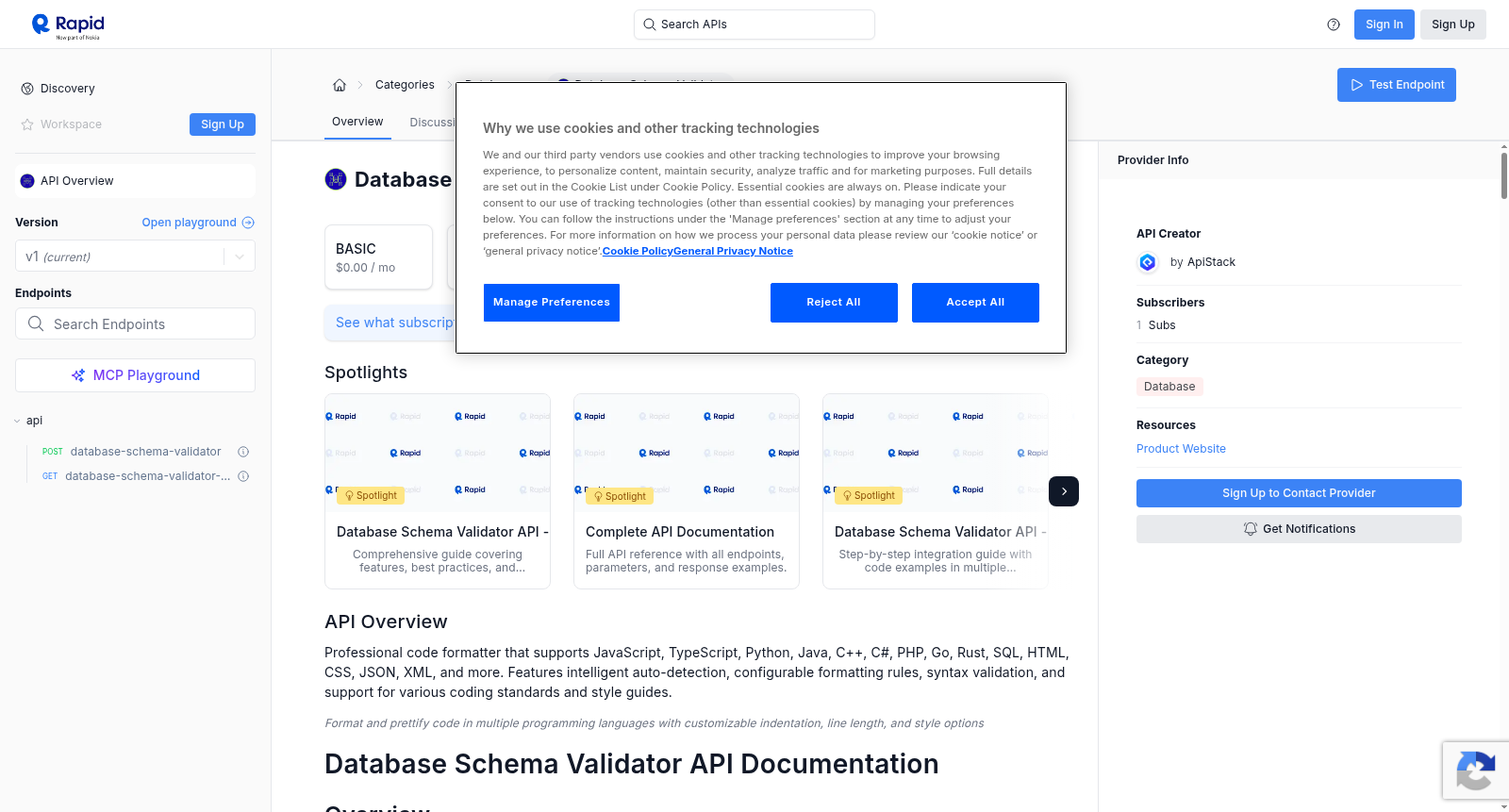Image resolution: width=1509 pixels, height=812 pixels.
Task: Click the Discovery compass icon
Action: pyautogui.click(x=27, y=89)
